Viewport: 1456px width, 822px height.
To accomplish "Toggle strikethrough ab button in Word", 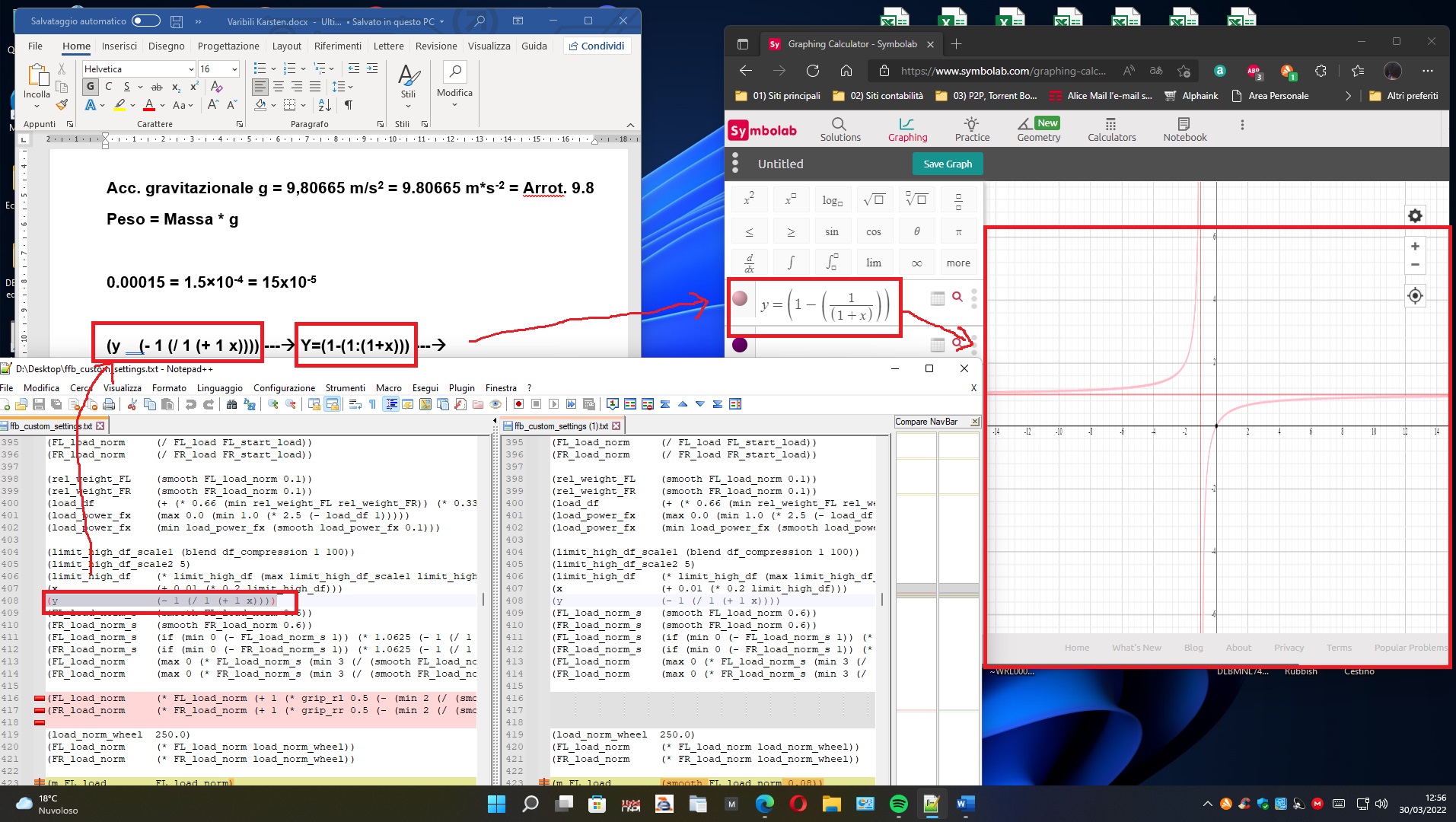I will pos(157,87).
